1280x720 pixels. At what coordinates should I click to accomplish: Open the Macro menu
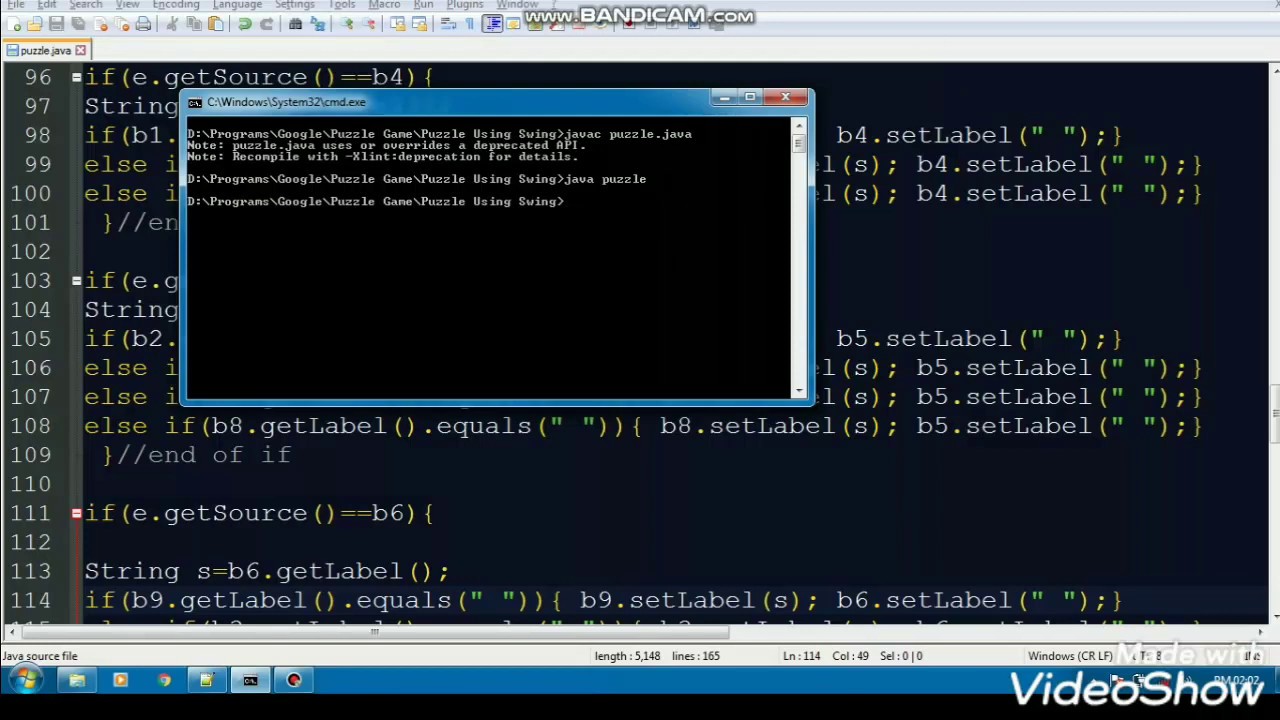coord(384,5)
